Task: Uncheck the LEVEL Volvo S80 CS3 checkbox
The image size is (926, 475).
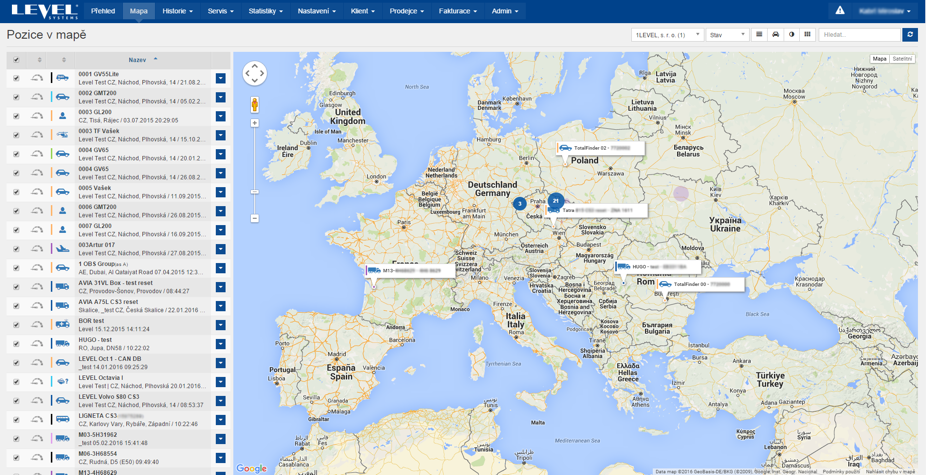Action: pyautogui.click(x=16, y=401)
